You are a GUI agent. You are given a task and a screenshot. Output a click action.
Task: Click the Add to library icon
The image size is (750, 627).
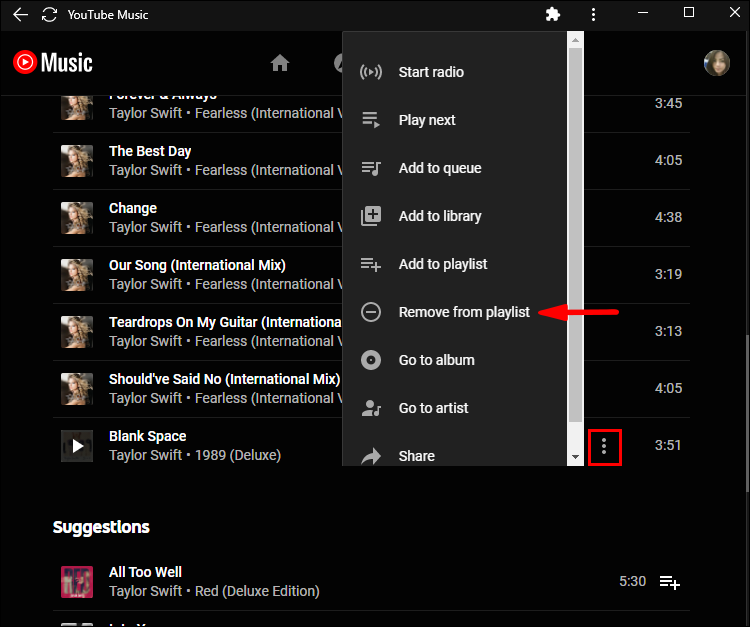(x=371, y=216)
